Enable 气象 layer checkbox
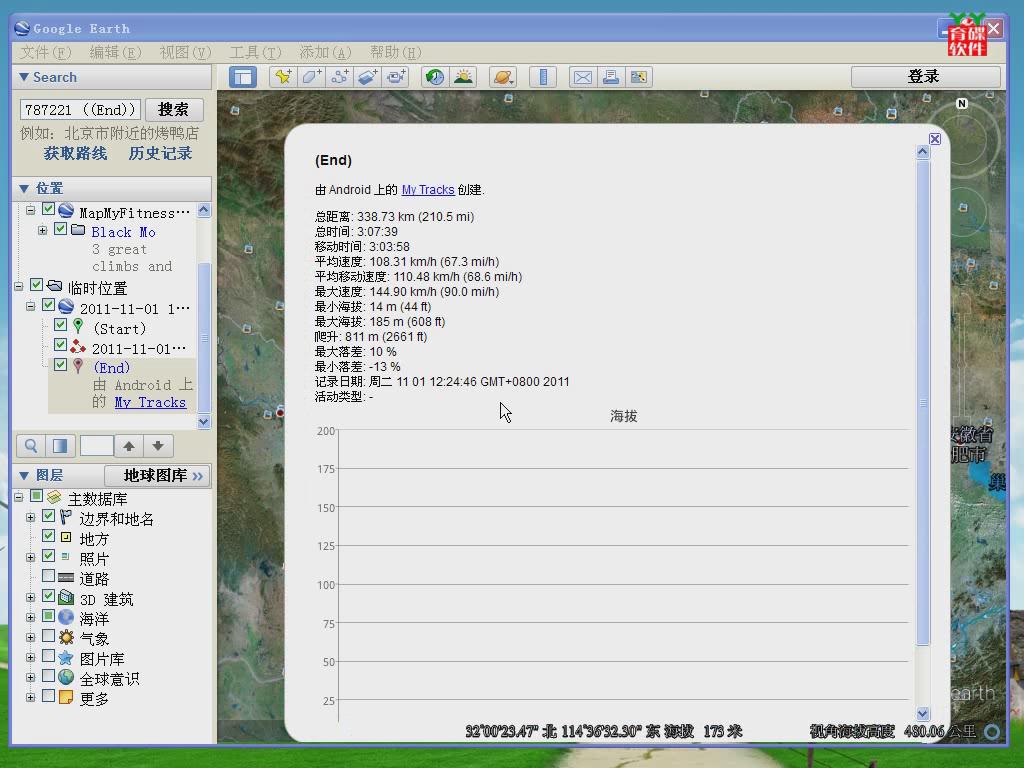Image resolution: width=1024 pixels, height=768 pixels. (x=48, y=635)
